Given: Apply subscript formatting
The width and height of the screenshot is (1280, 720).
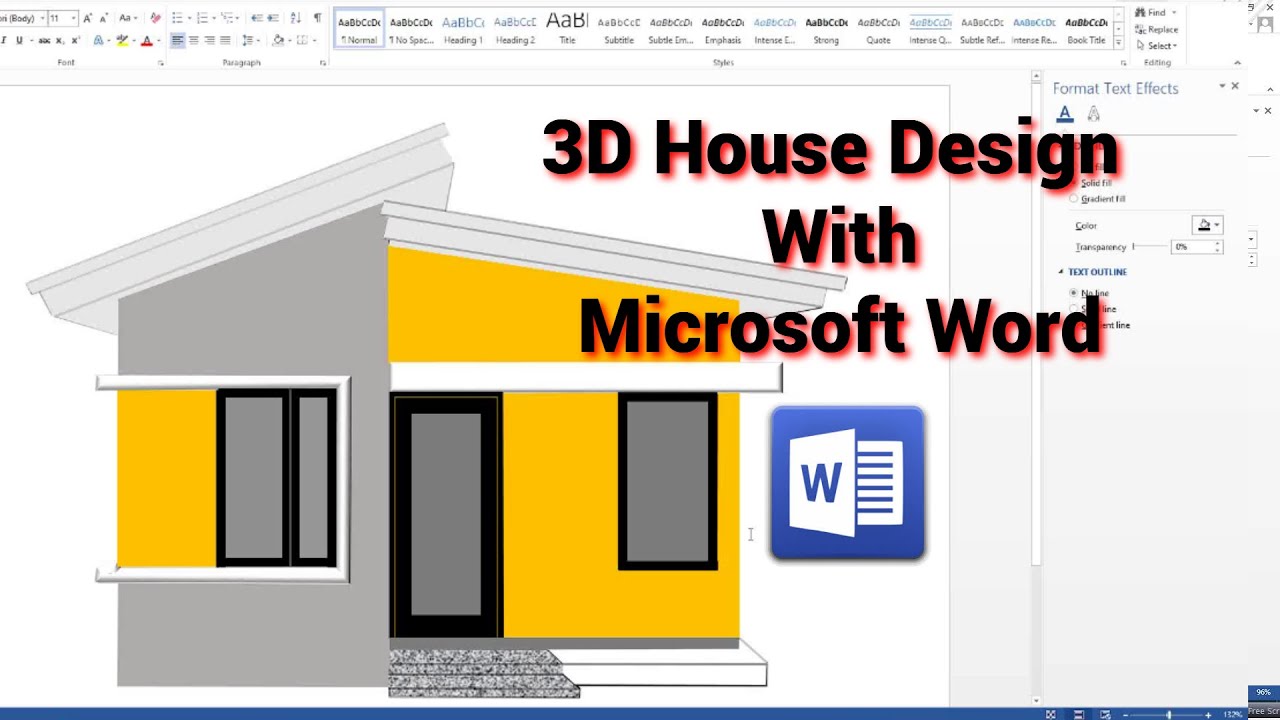Looking at the screenshot, I should (61, 41).
